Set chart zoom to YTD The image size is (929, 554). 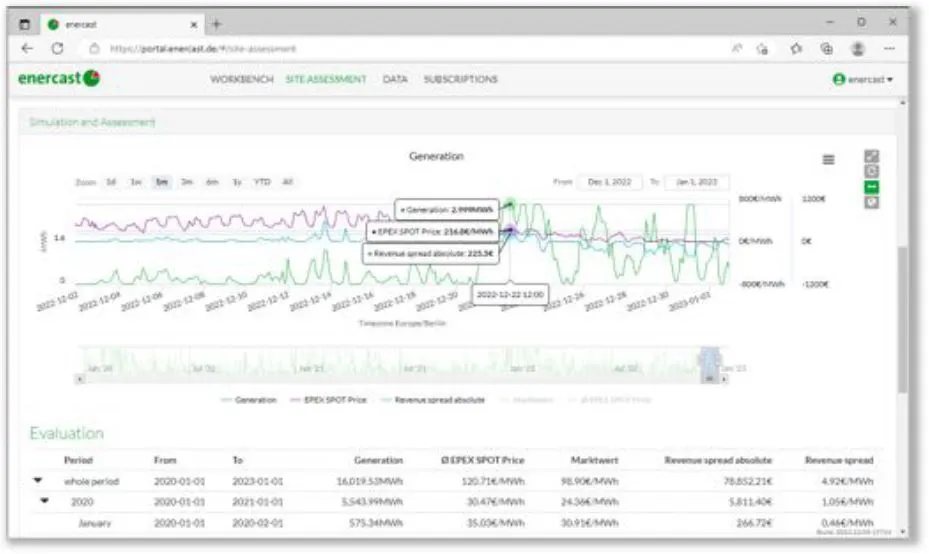pyautogui.click(x=262, y=182)
